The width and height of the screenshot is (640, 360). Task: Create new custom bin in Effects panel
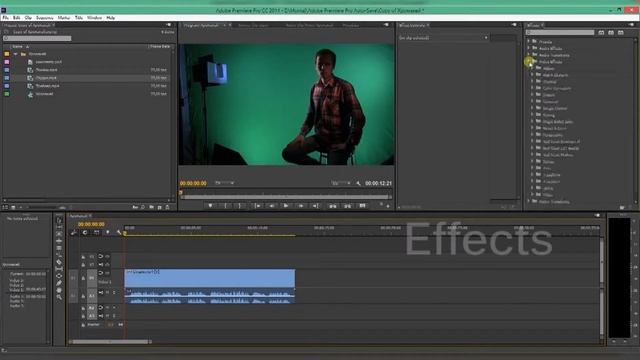pyautogui.click(x=622, y=207)
